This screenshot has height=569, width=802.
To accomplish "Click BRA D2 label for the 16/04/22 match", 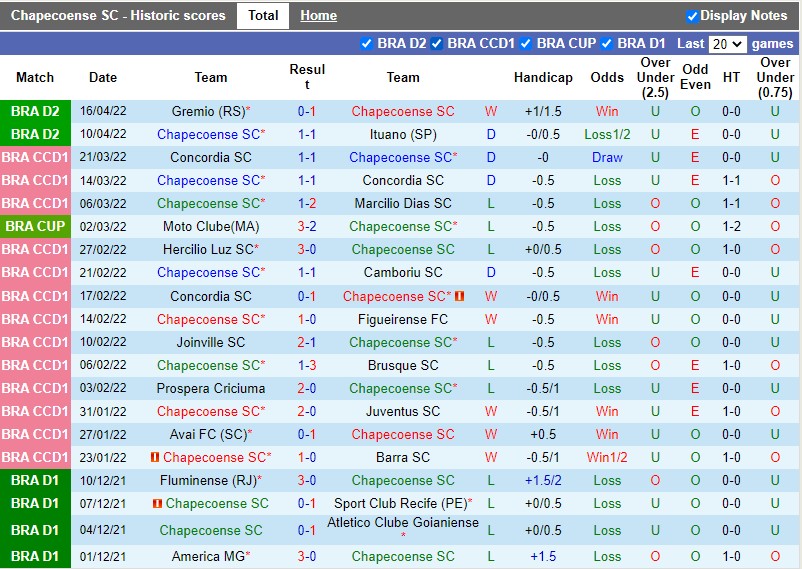I will pyautogui.click(x=35, y=112).
